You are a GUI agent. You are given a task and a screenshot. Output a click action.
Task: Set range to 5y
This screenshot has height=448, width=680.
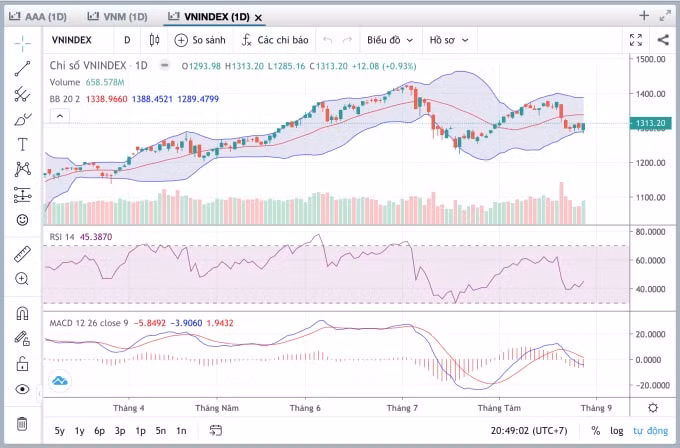click(x=59, y=431)
